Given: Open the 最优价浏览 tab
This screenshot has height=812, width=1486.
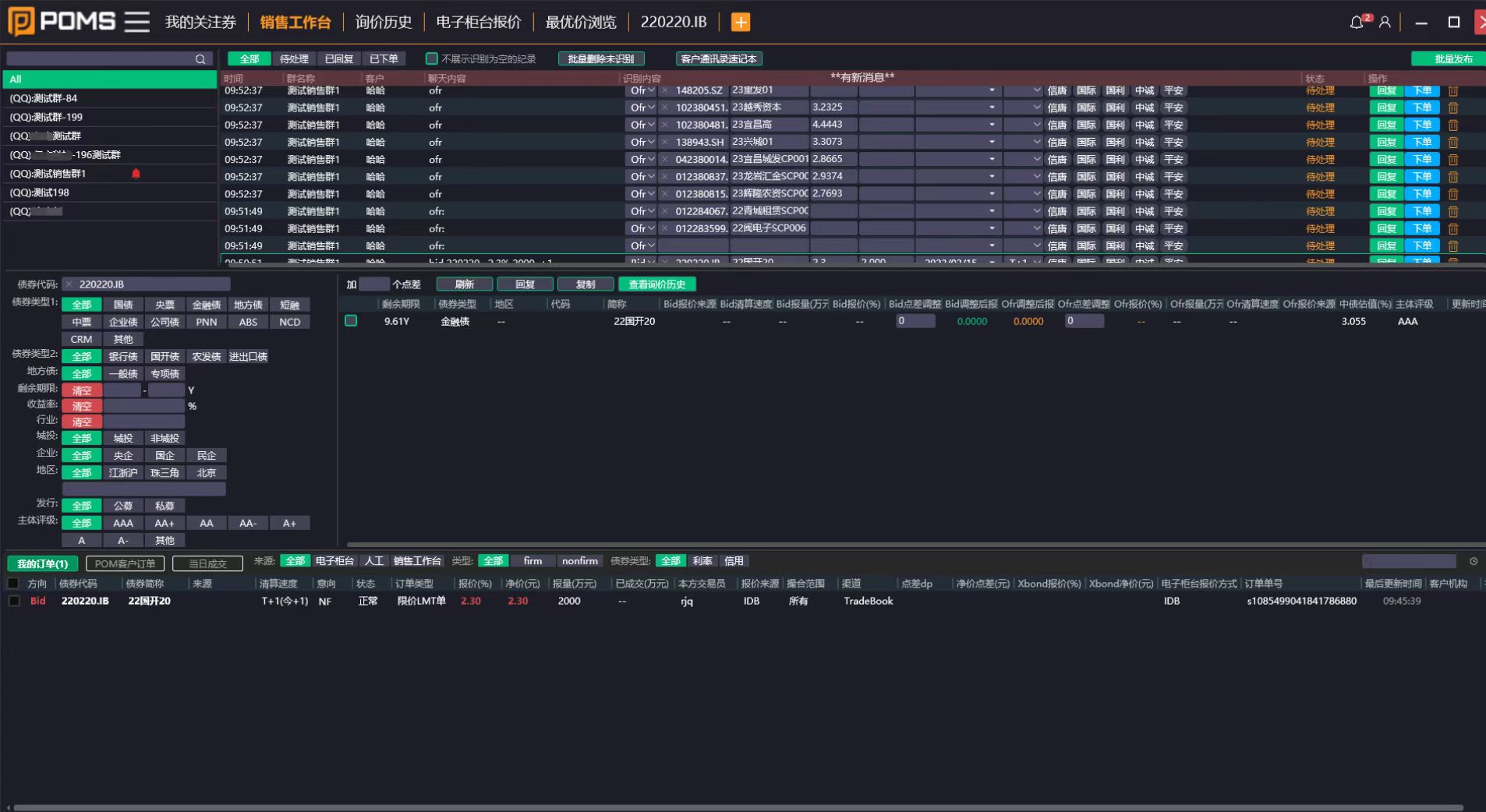Looking at the screenshot, I should (x=580, y=22).
